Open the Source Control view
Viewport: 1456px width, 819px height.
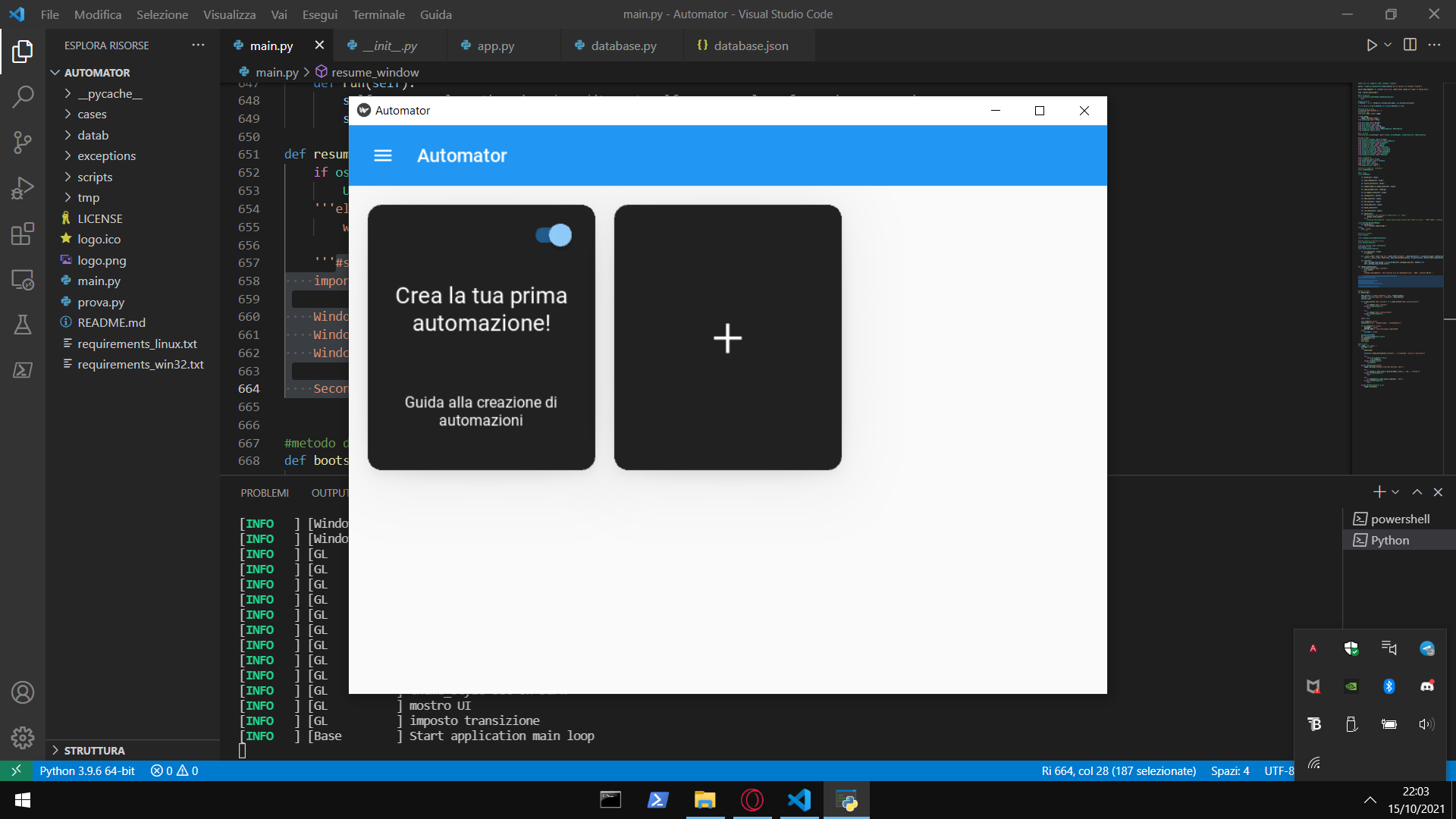click(x=22, y=143)
